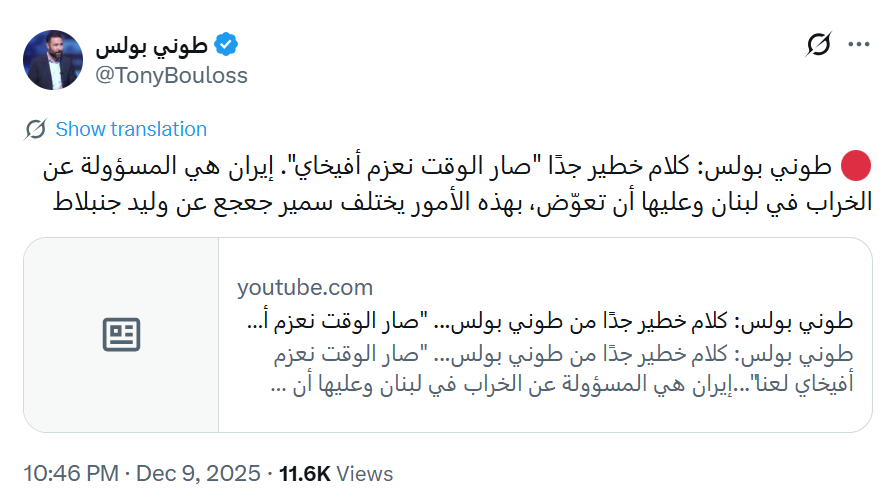Image resolution: width=887 pixels, height=504 pixels.
Task: Click the newspaper icon in link card
Action: click(122, 335)
